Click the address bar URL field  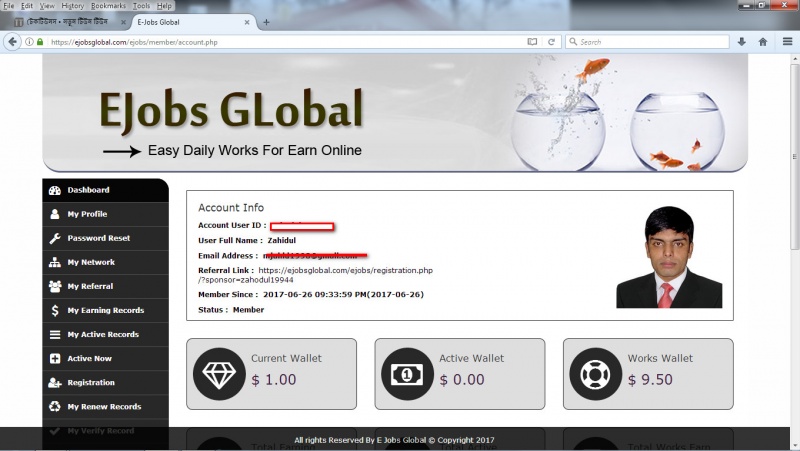286,42
